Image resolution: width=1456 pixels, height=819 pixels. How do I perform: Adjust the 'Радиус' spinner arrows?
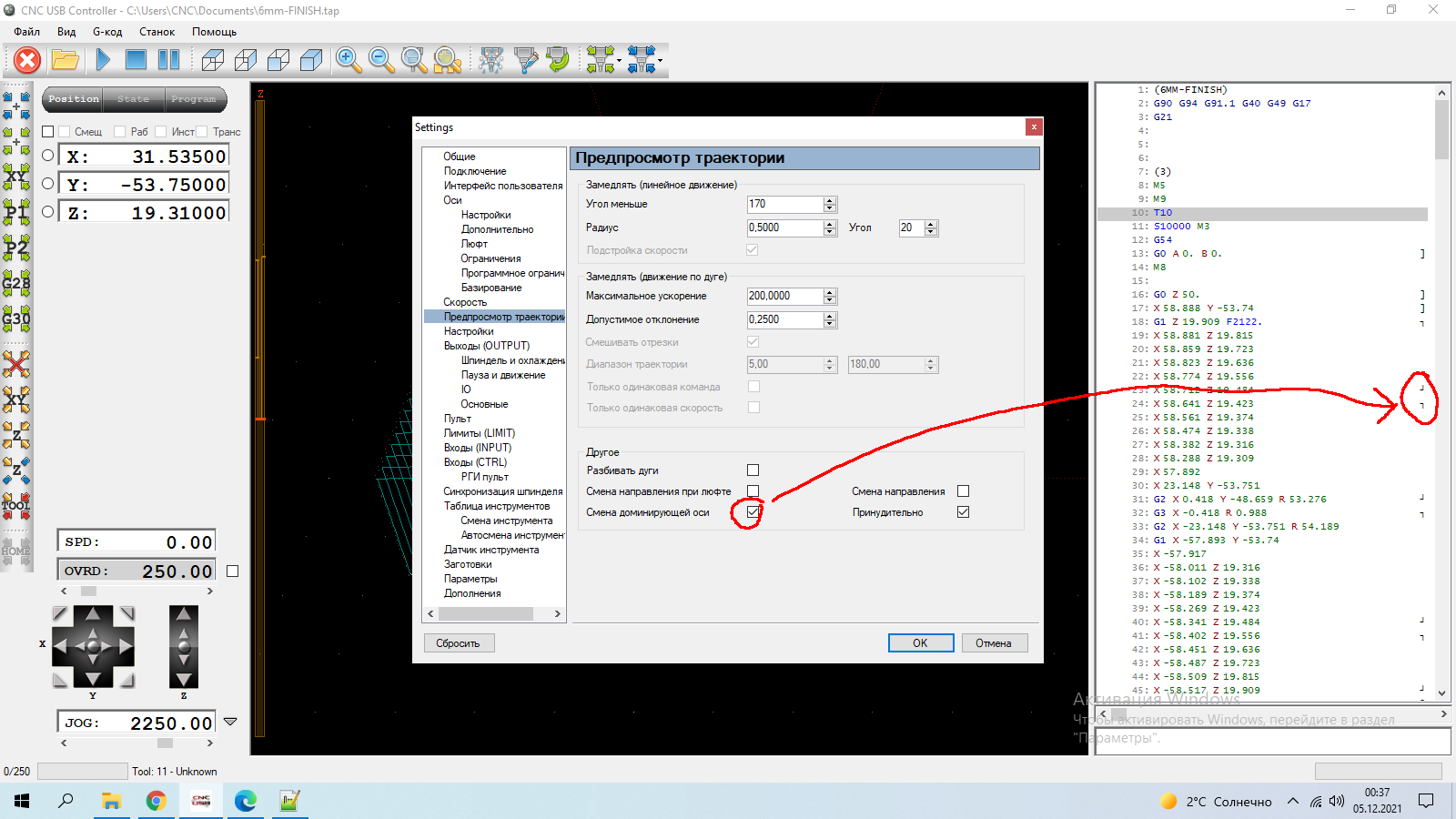pyautogui.click(x=829, y=228)
